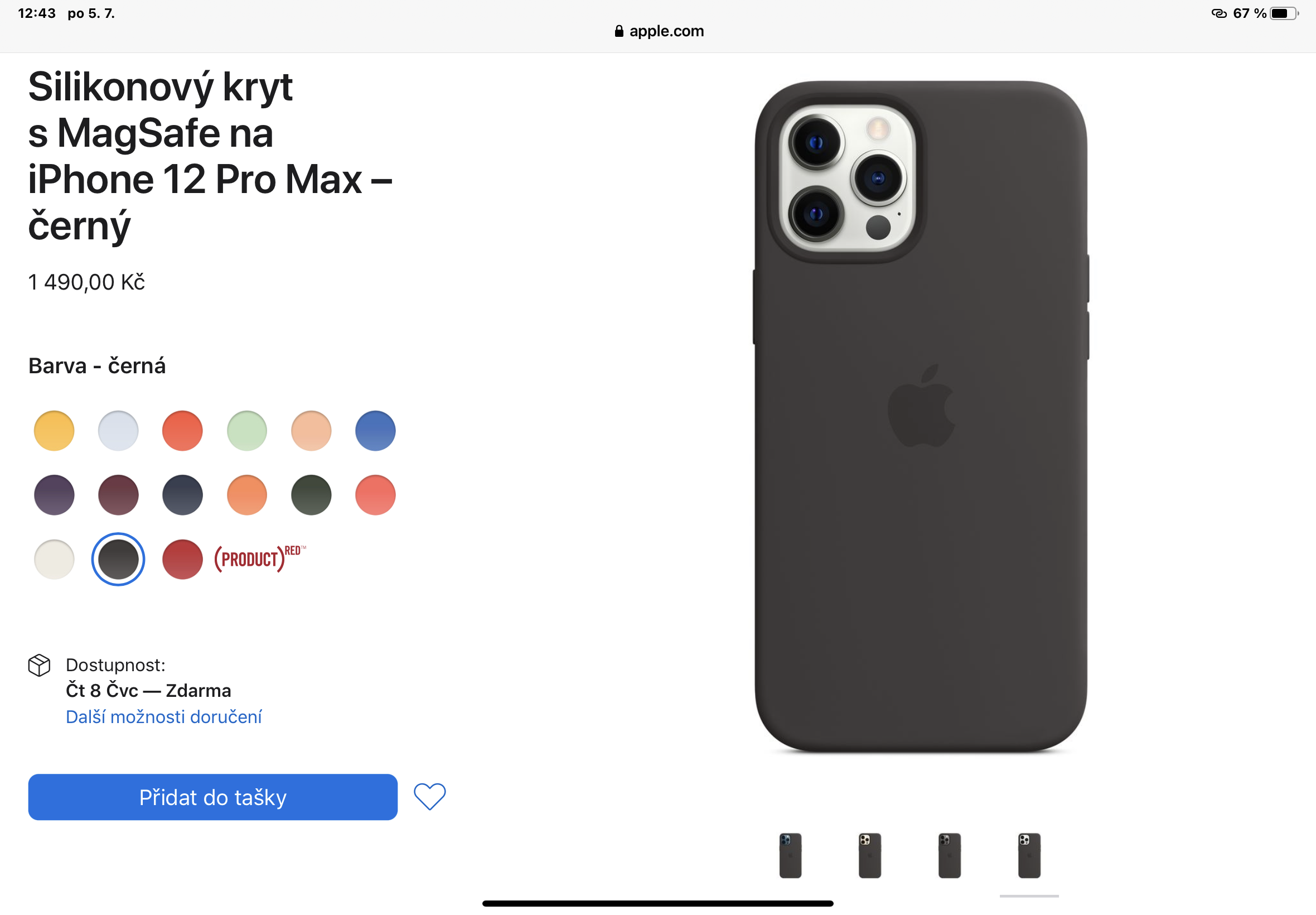1316x915 pixels.
Task: Add product to favorites with heart icon
Action: pos(430,796)
